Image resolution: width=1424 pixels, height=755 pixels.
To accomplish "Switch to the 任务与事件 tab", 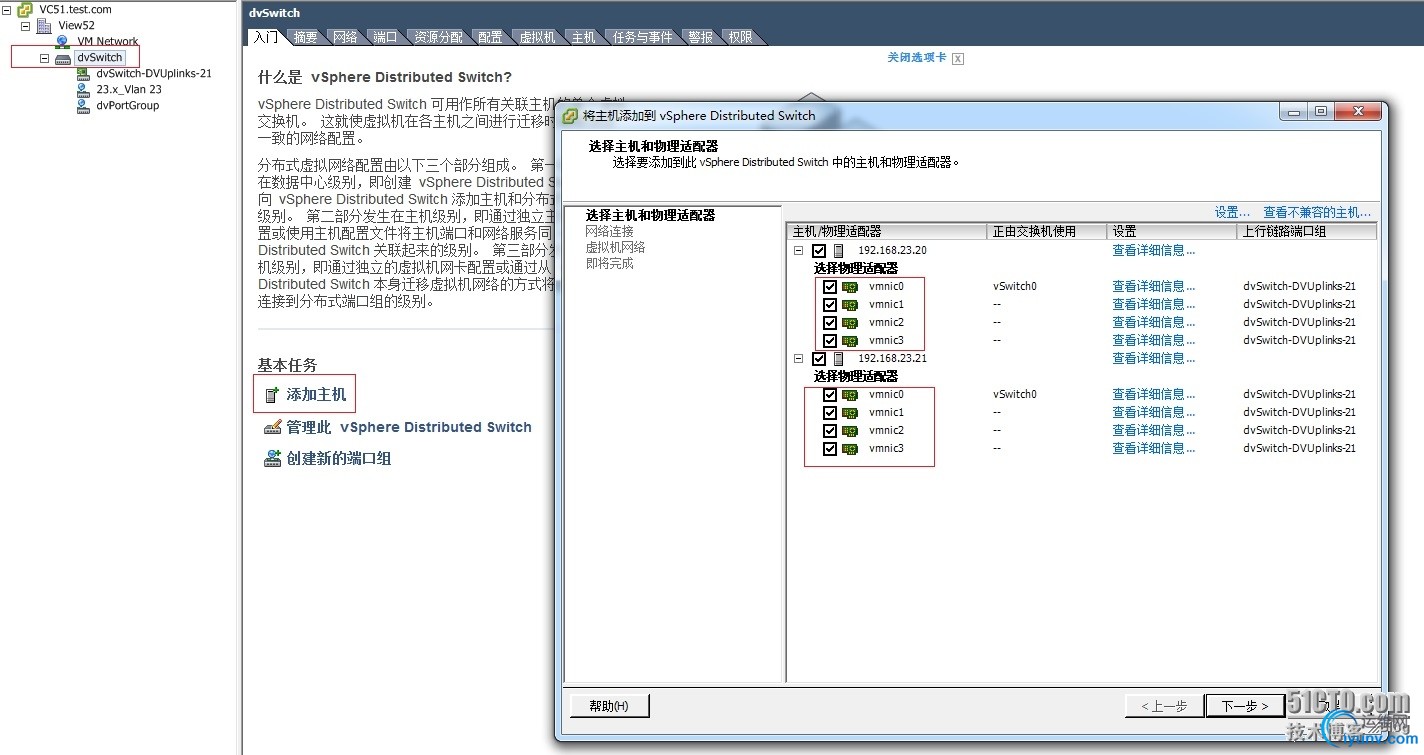I will (643, 37).
